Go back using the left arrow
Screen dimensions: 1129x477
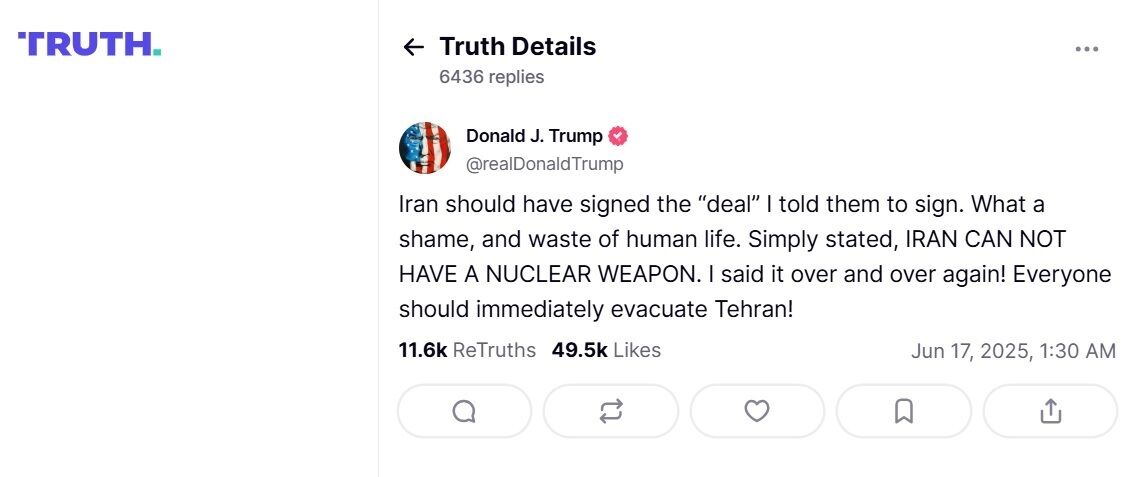[413, 47]
